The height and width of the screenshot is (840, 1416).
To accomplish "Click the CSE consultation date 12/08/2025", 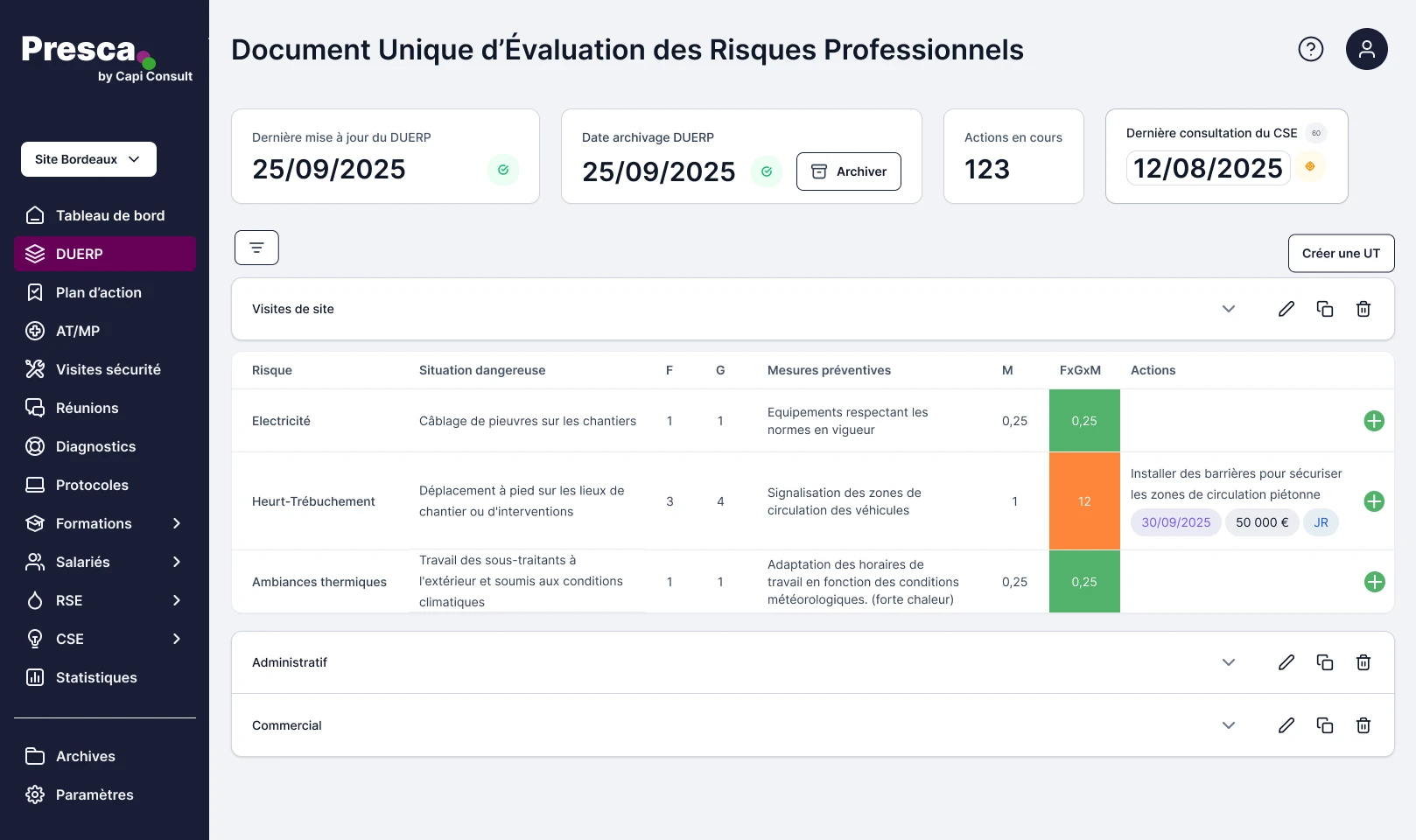I will 1208,168.
